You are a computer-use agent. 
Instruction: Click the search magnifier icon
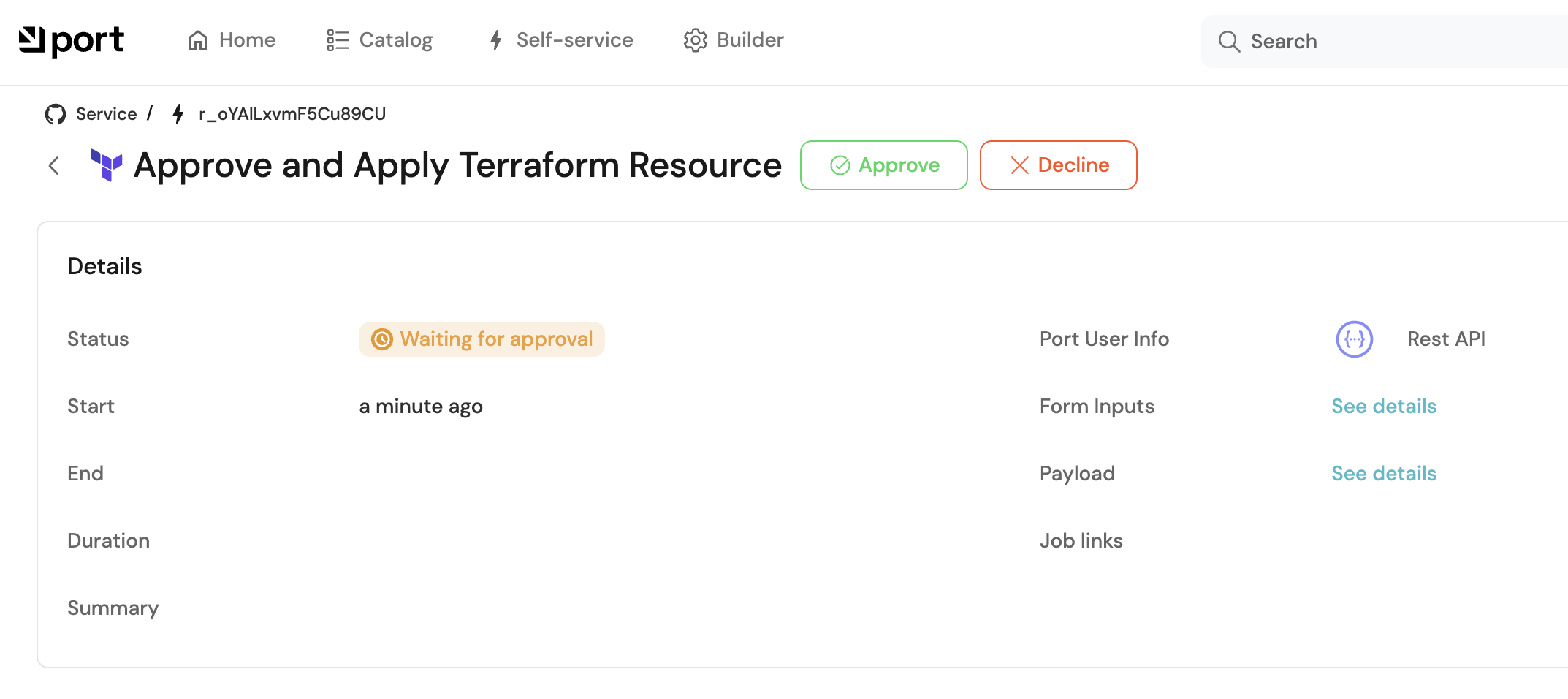click(x=1229, y=42)
